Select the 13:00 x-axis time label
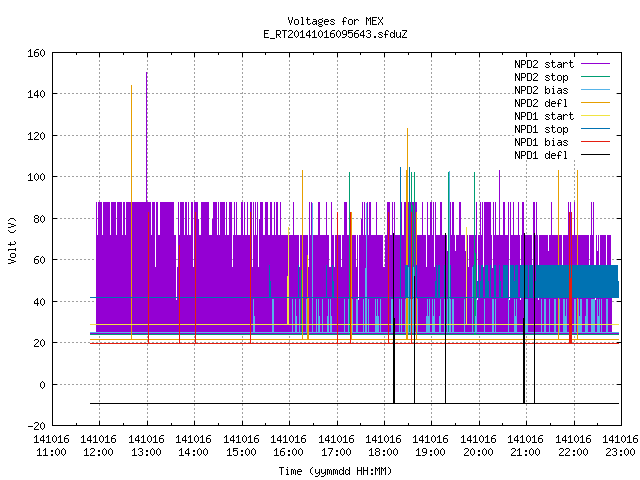Viewport: 640px width, 480px height. [x=146, y=453]
